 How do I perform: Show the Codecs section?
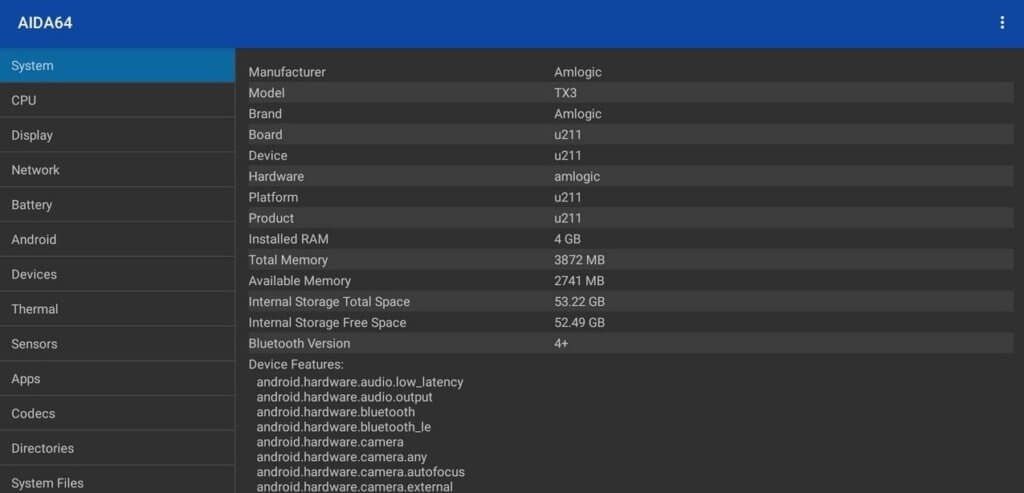coord(118,413)
